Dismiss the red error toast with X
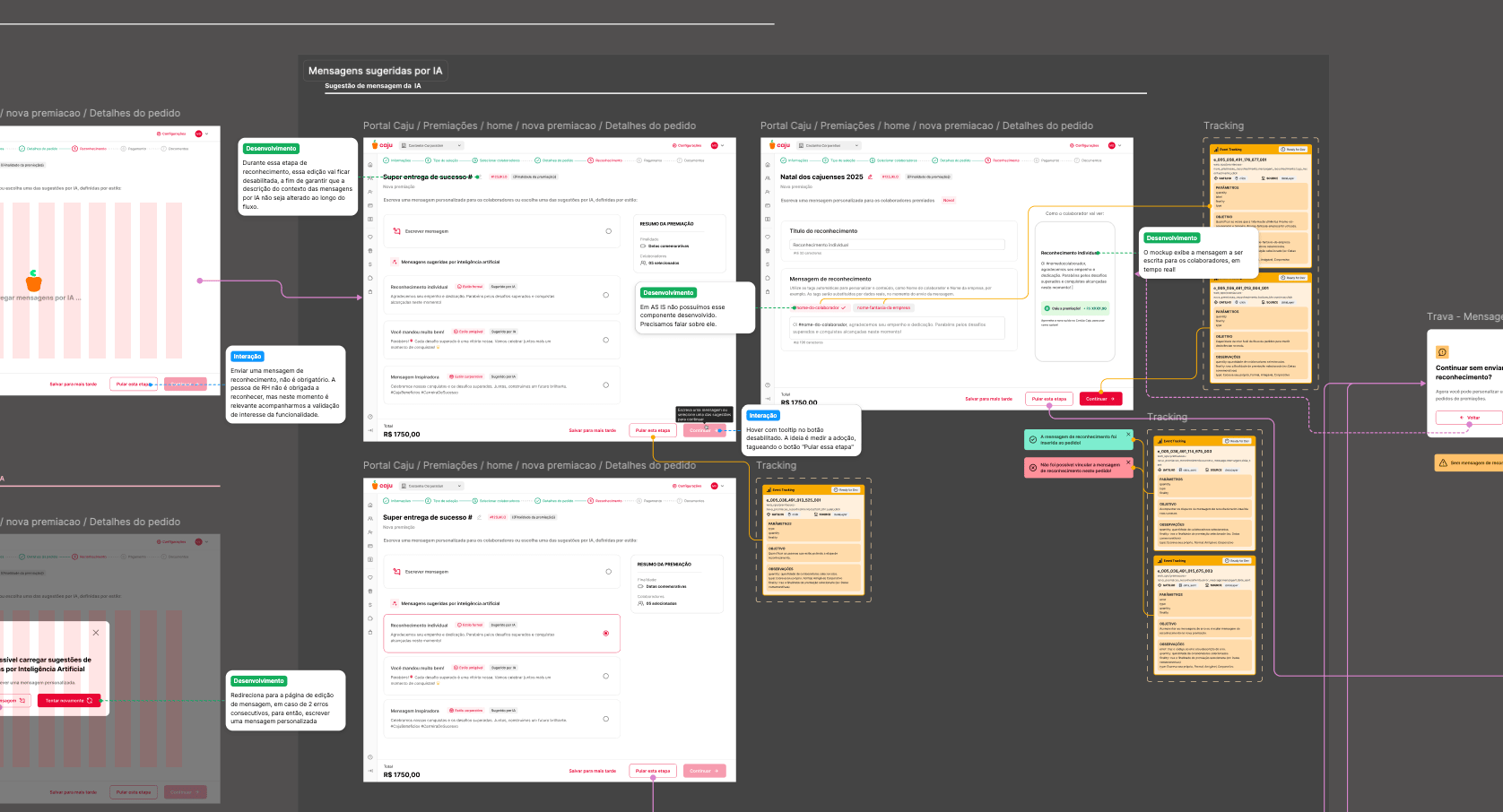The width and height of the screenshot is (1503, 812). (1128, 462)
